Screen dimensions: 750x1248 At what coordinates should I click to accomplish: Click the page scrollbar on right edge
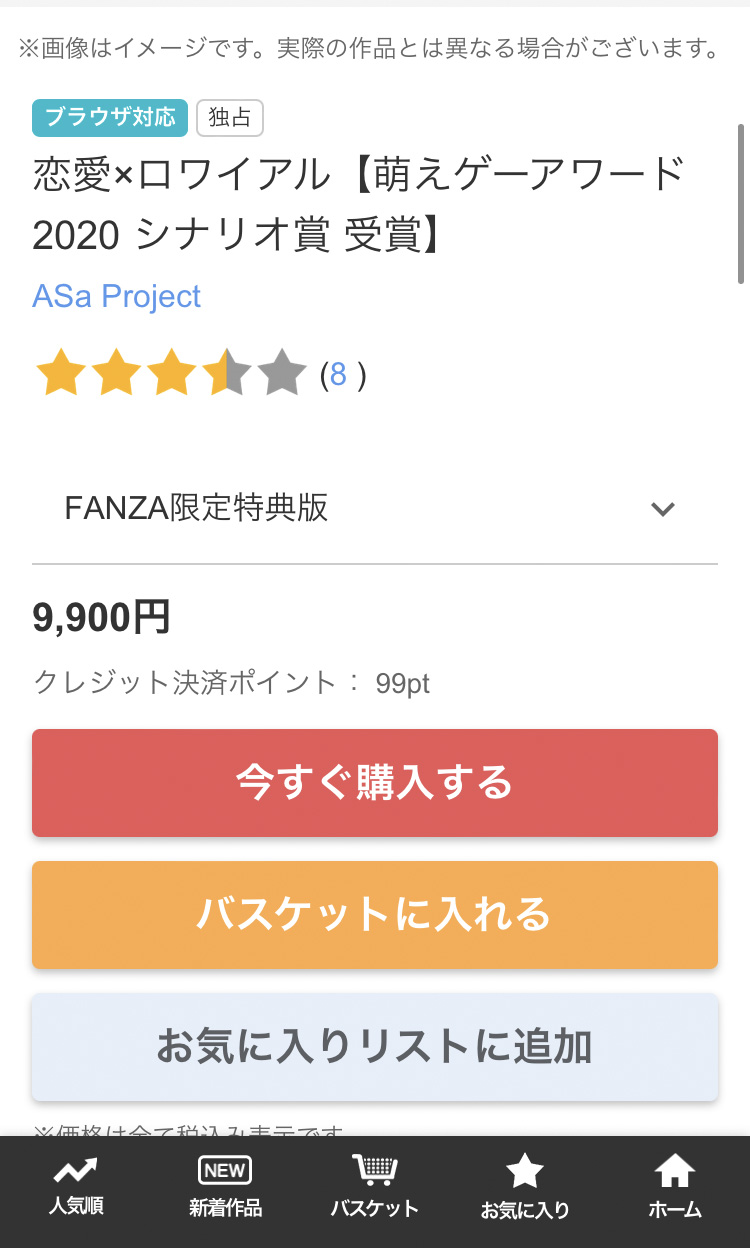click(x=741, y=204)
